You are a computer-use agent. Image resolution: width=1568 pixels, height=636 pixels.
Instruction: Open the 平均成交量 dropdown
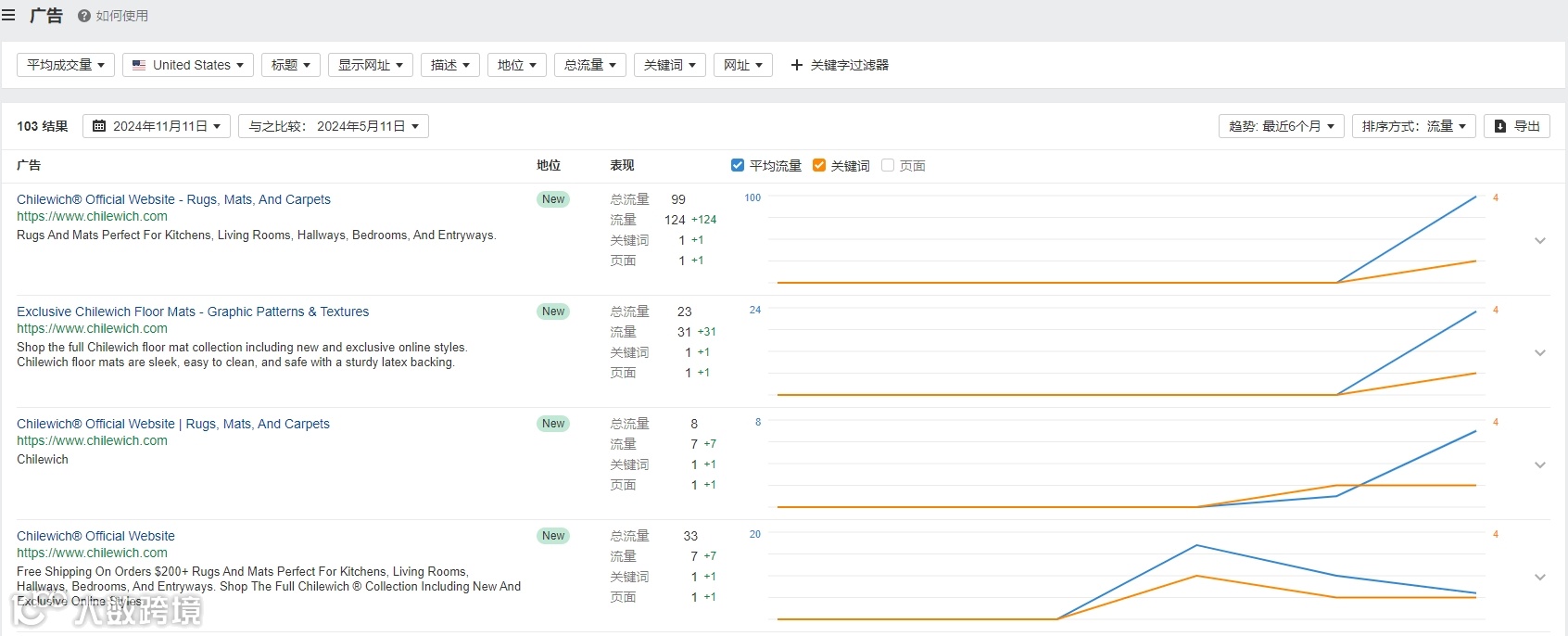66,65
